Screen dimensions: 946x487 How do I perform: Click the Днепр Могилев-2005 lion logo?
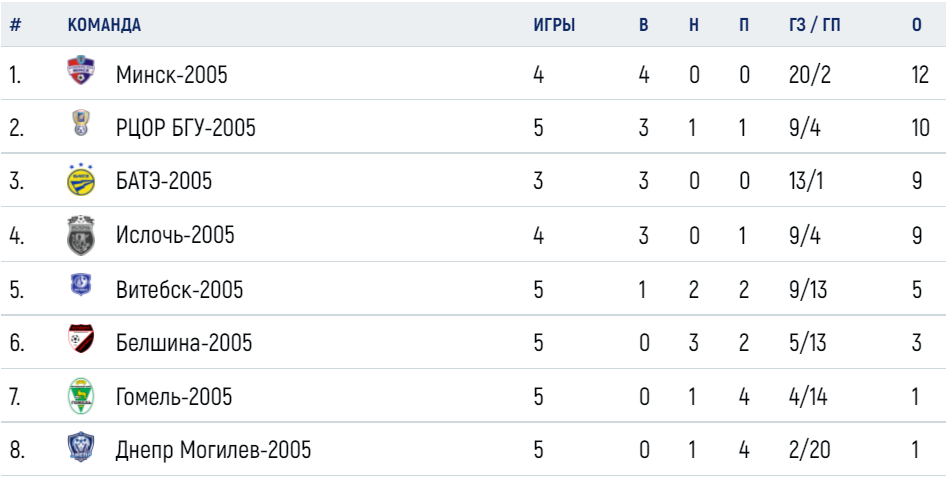[x=80, y=447]
